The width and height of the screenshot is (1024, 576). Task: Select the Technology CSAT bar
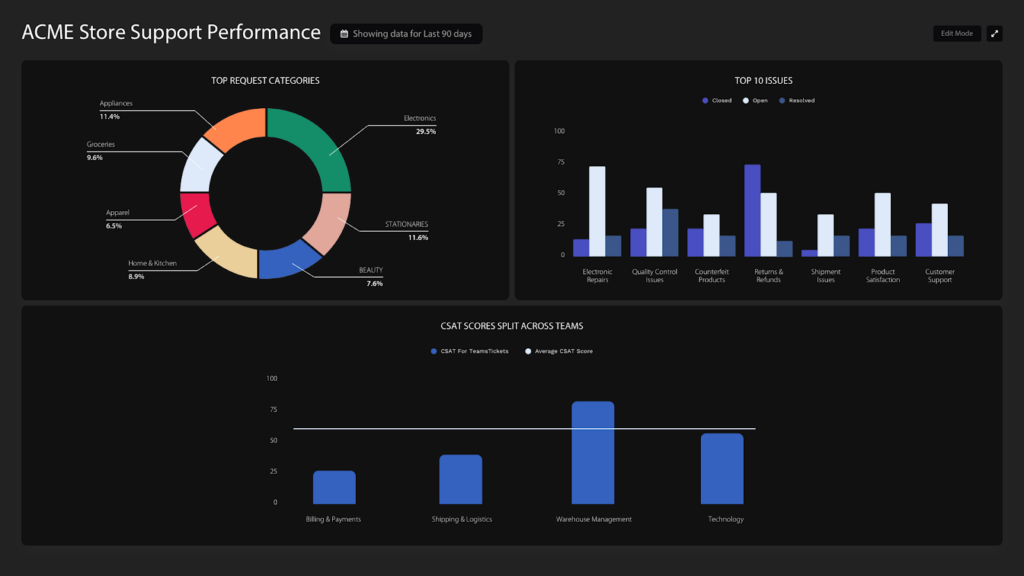point(722,468)
